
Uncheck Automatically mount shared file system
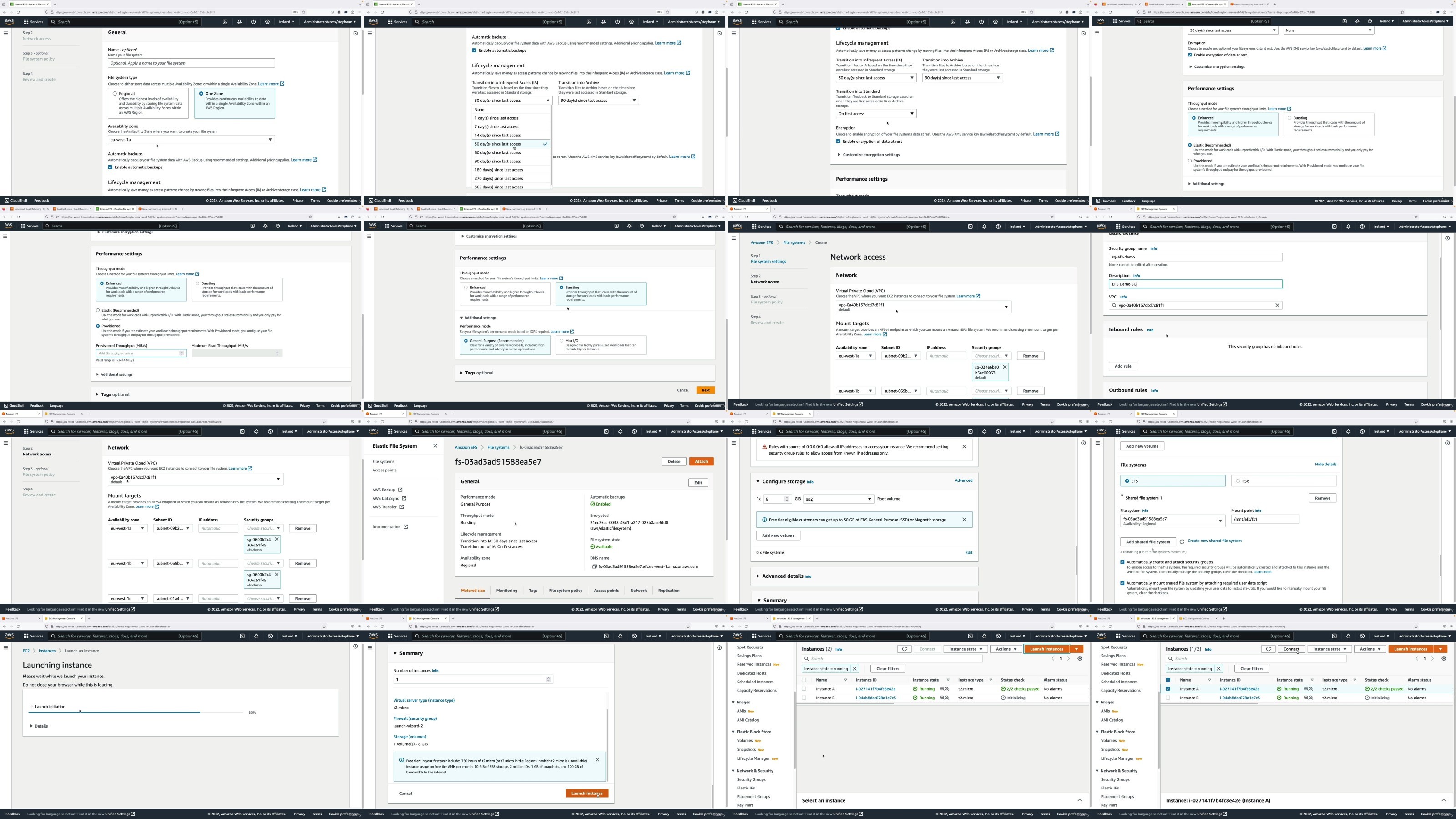[x=1122, y=583]
